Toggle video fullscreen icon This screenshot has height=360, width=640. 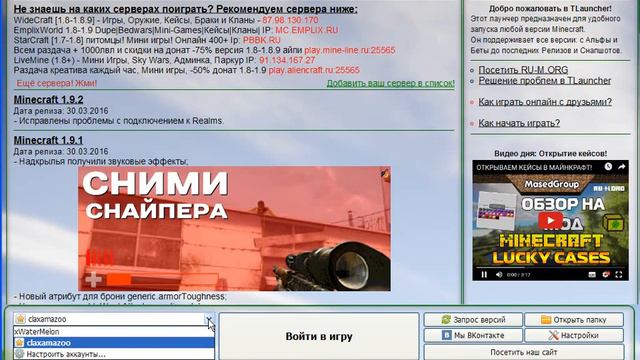point(619,275)
